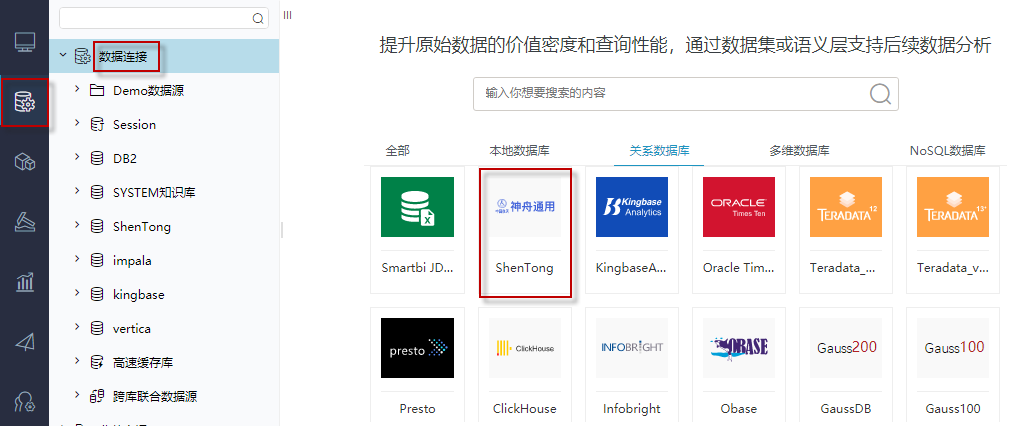Switch to the NoSQL数据库 tab
The width and height of the screenshot is (1014, 426).
(x=947, y=151)
